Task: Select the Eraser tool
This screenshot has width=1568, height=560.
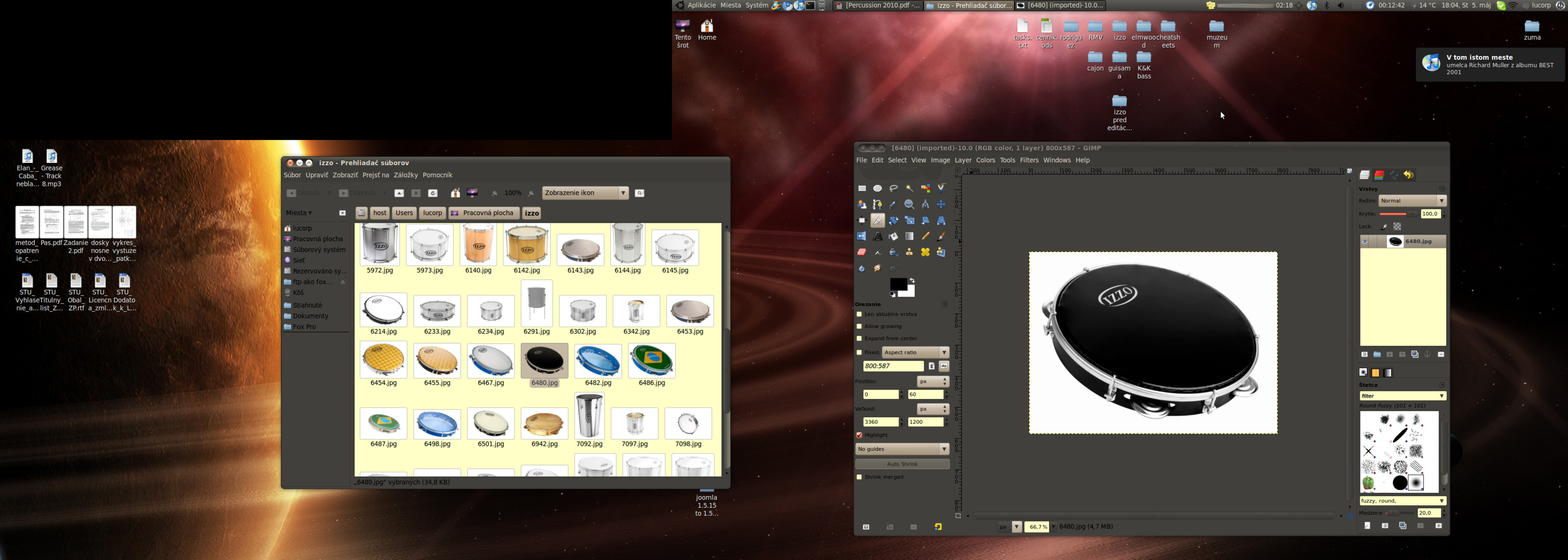Action: click(x=862, y=252)
